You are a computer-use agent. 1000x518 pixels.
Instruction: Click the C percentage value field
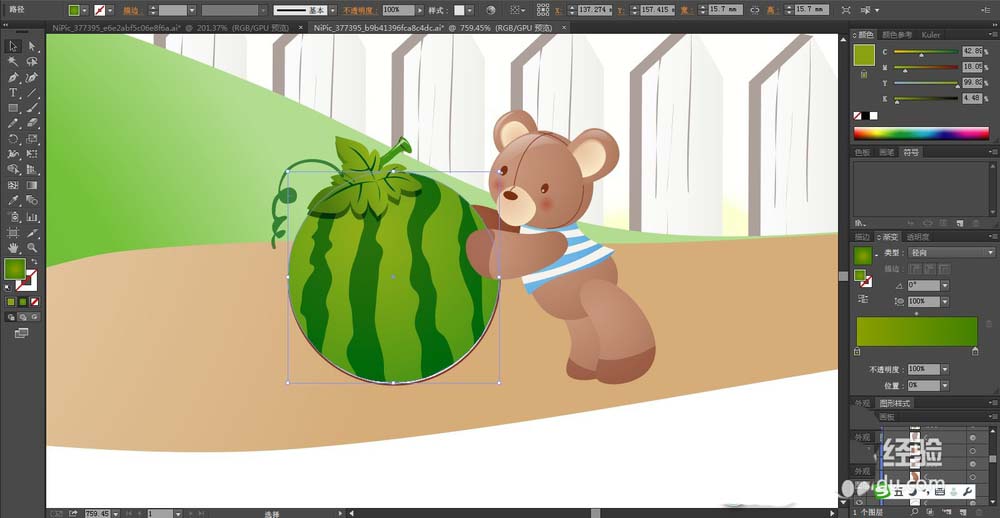tap(972, 52)
